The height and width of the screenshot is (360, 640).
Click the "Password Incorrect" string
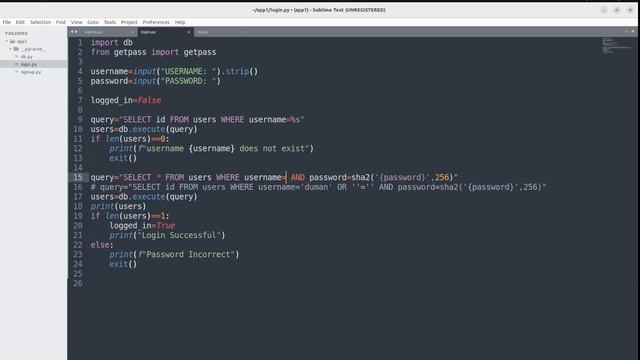coord(188,255)
